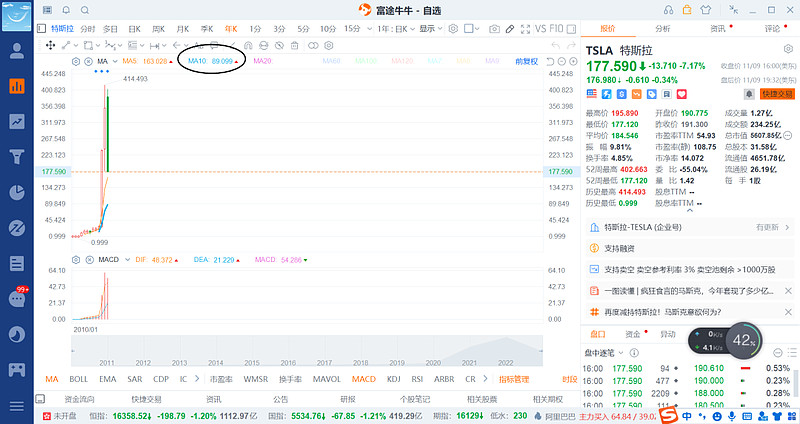Switch to 日K chart period tab
The width and height of the screenshot is (800, 424).
[134, 29]
